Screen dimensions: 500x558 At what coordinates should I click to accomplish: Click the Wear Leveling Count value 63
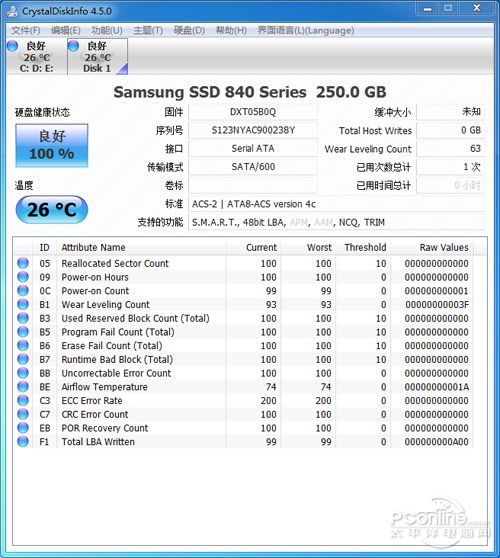pos(450,148)
